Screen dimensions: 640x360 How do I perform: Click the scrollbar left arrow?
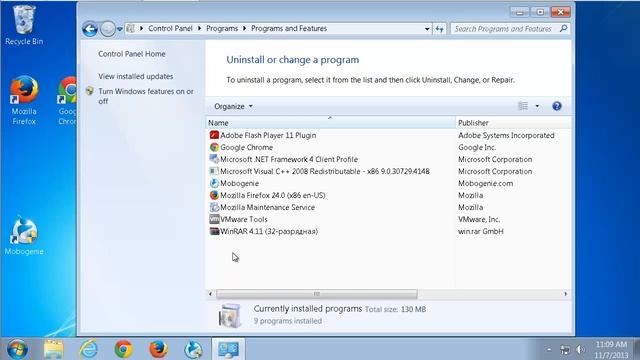coord(210,294)
